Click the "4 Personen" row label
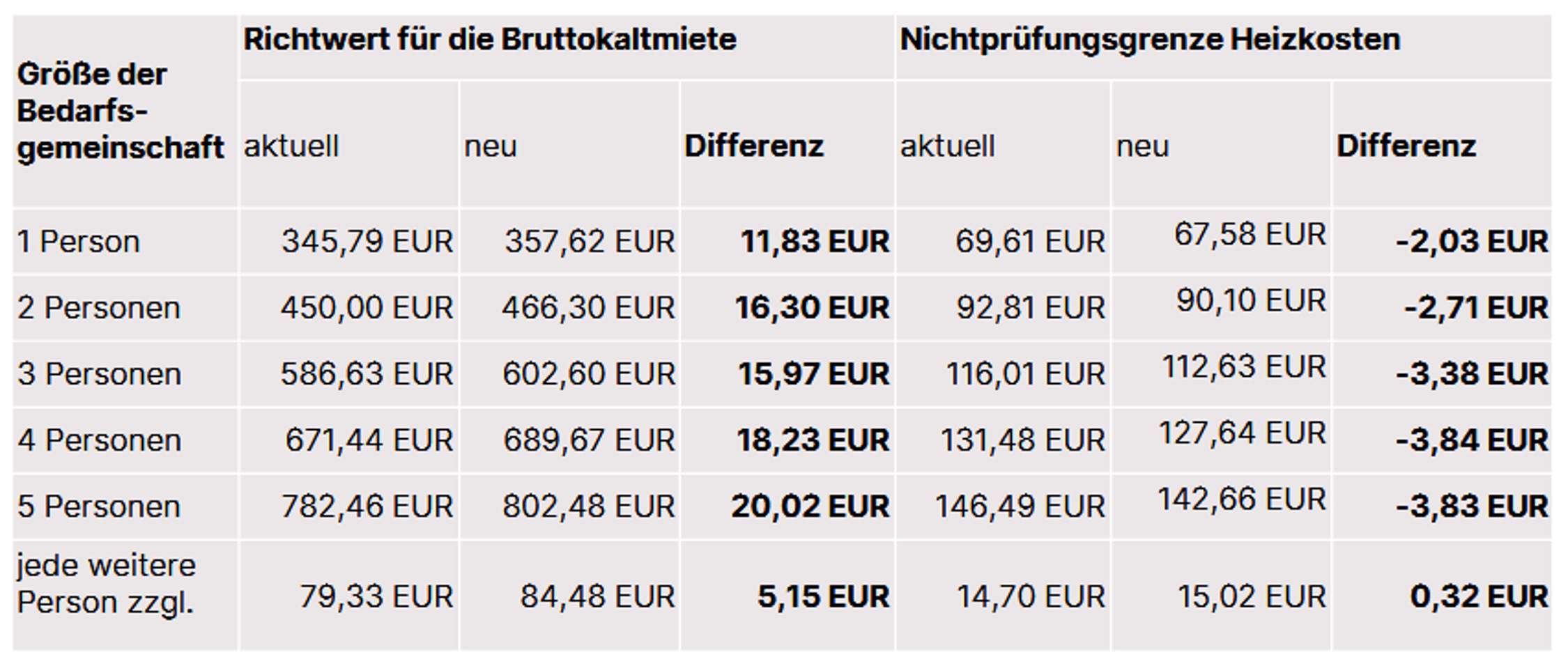The width and height of the screenshot is (1568, 666). point(100,440)
